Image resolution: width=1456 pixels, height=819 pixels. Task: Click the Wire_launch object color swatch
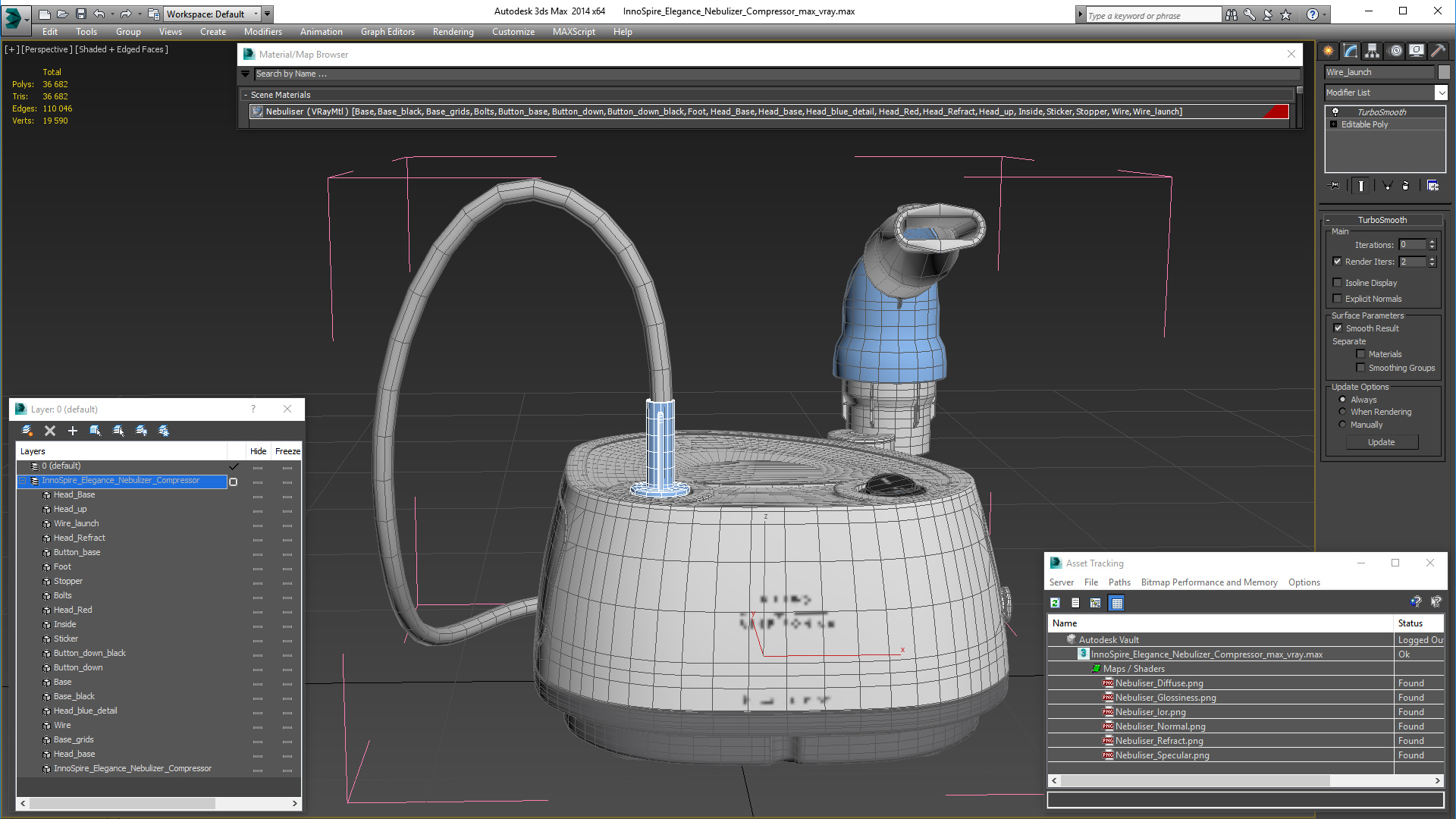point(1444,72)
